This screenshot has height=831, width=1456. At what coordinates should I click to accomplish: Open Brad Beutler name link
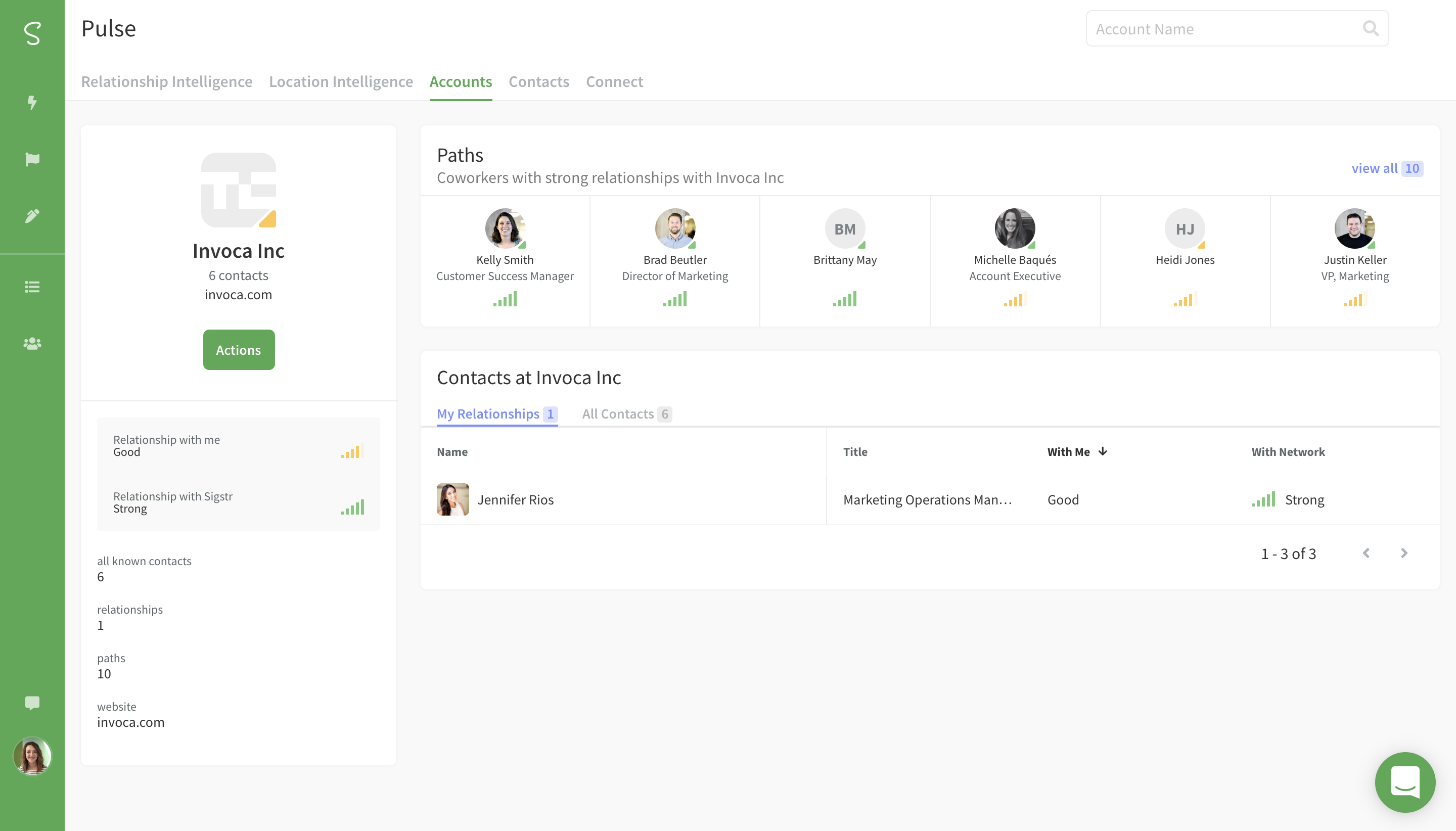pyautogui.click(x=675, y=260)
